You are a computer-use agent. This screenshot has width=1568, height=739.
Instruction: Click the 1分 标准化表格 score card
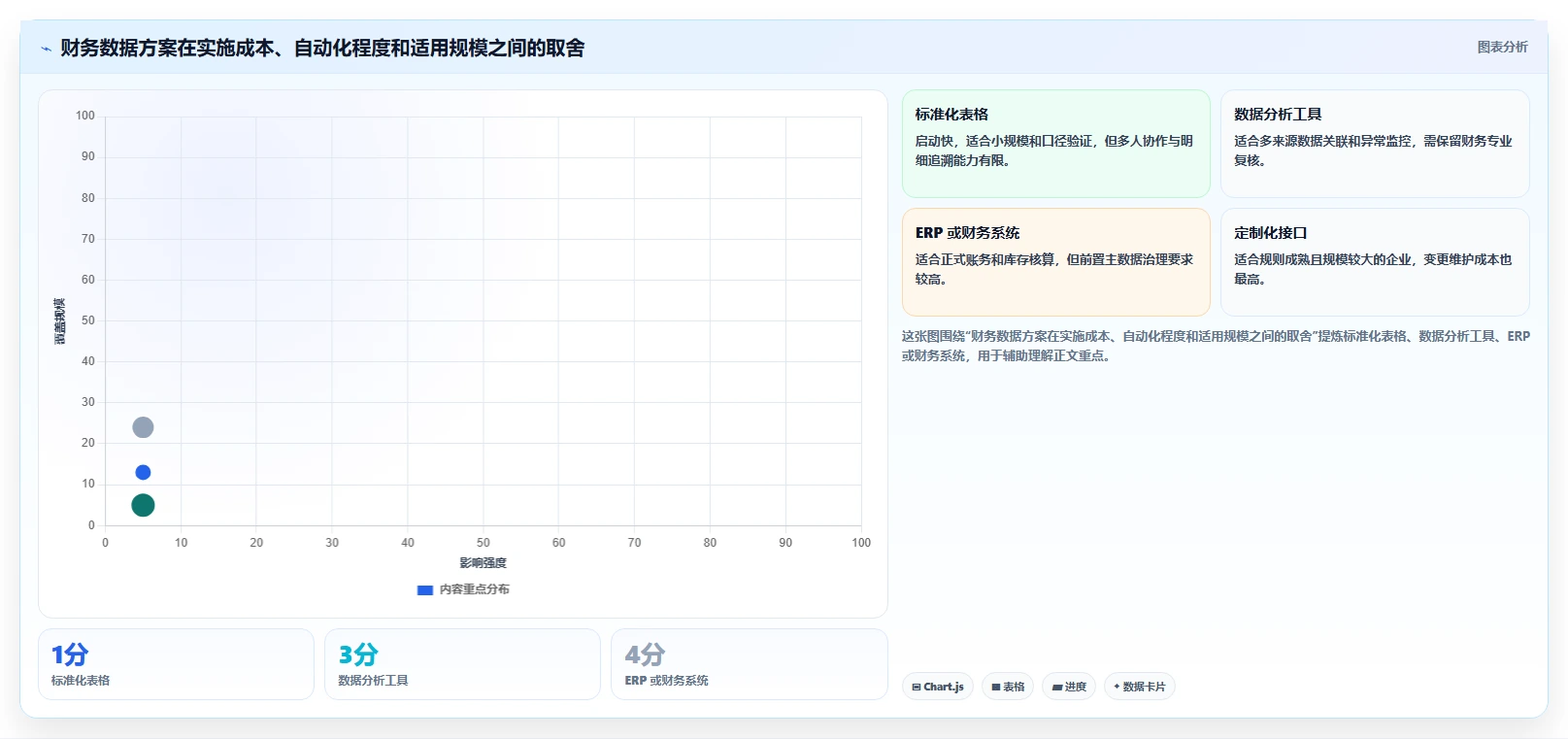click(x=176, y=664)
